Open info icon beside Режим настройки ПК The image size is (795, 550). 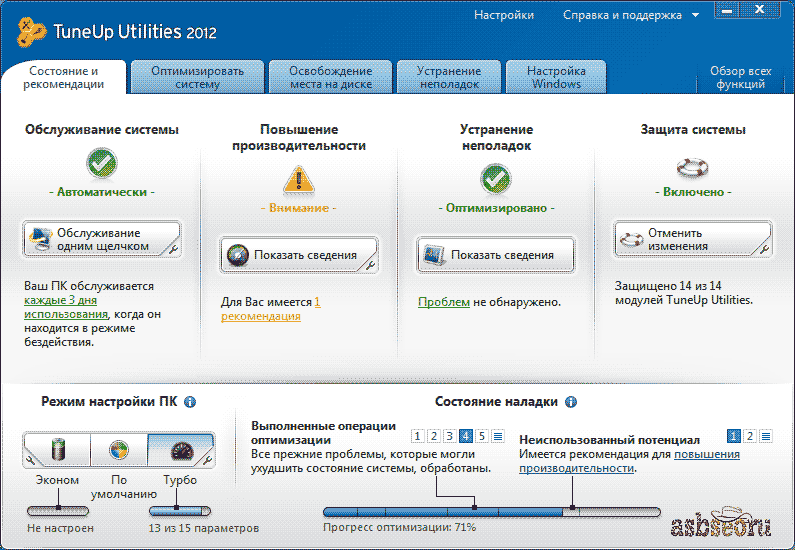pos(190,402)
